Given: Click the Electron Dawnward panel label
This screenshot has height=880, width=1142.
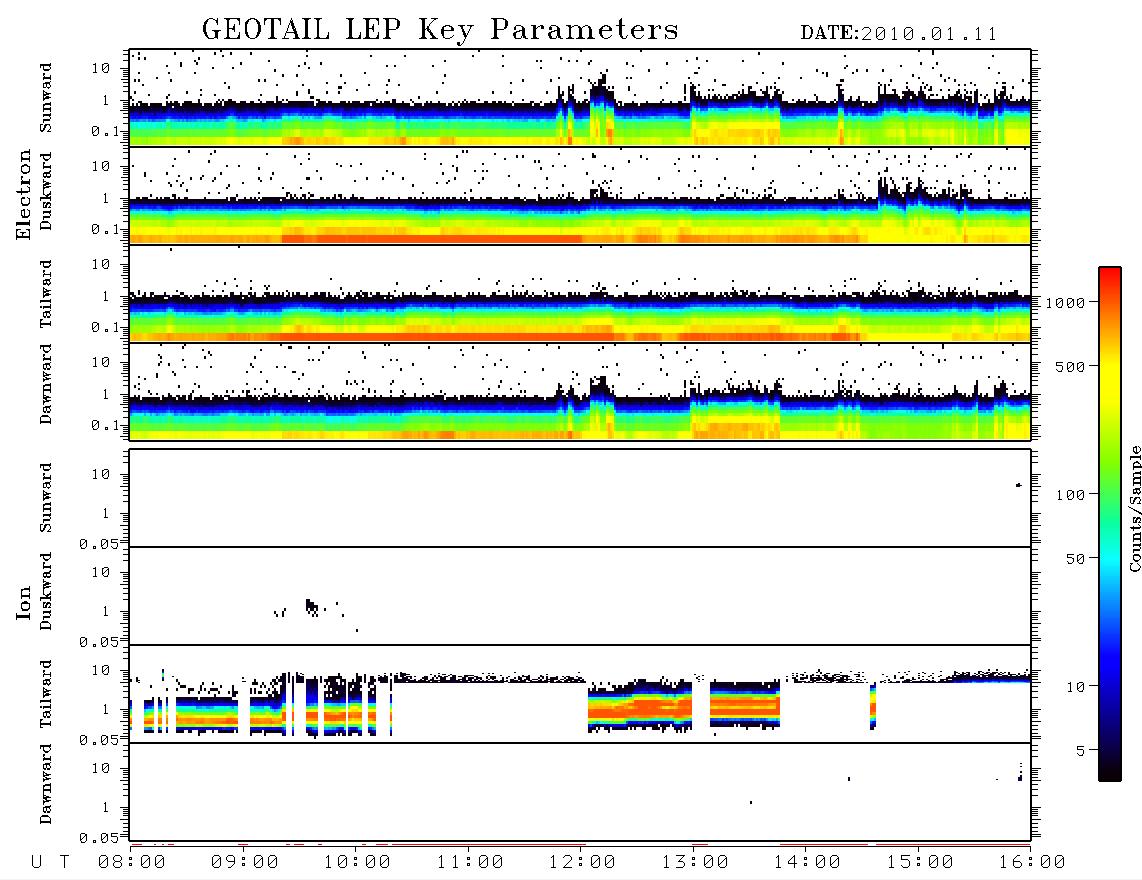Looking at the screenshot, I should click(46, 385).
